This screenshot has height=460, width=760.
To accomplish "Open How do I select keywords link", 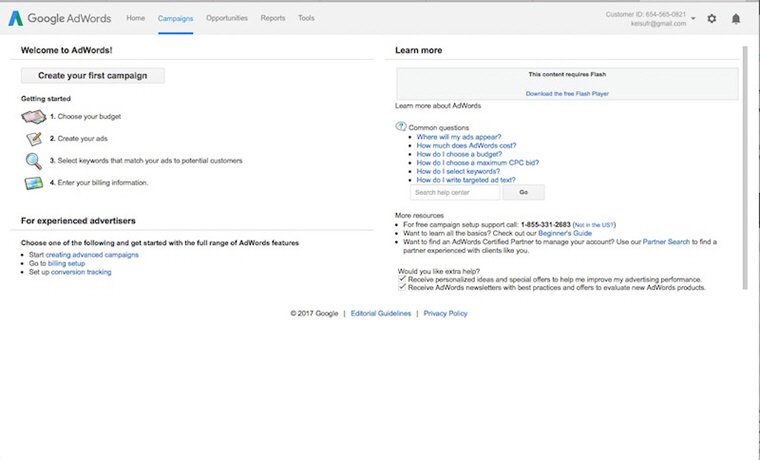I will coord(458,171).
